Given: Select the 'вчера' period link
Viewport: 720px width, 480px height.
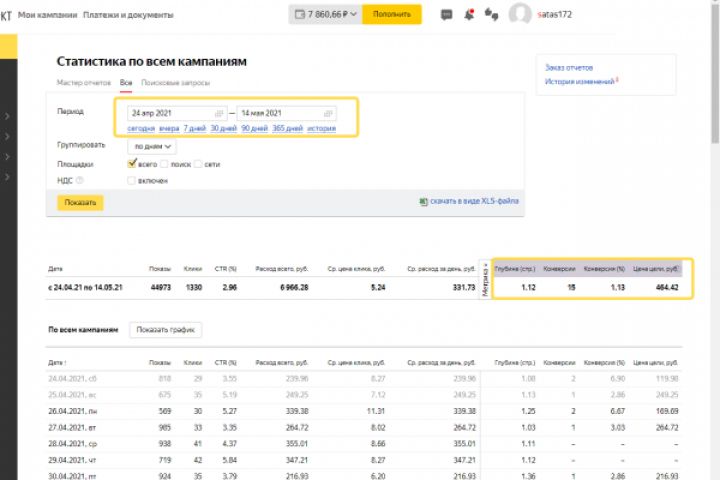Looking at the screenshot, I should click(169, 128).
